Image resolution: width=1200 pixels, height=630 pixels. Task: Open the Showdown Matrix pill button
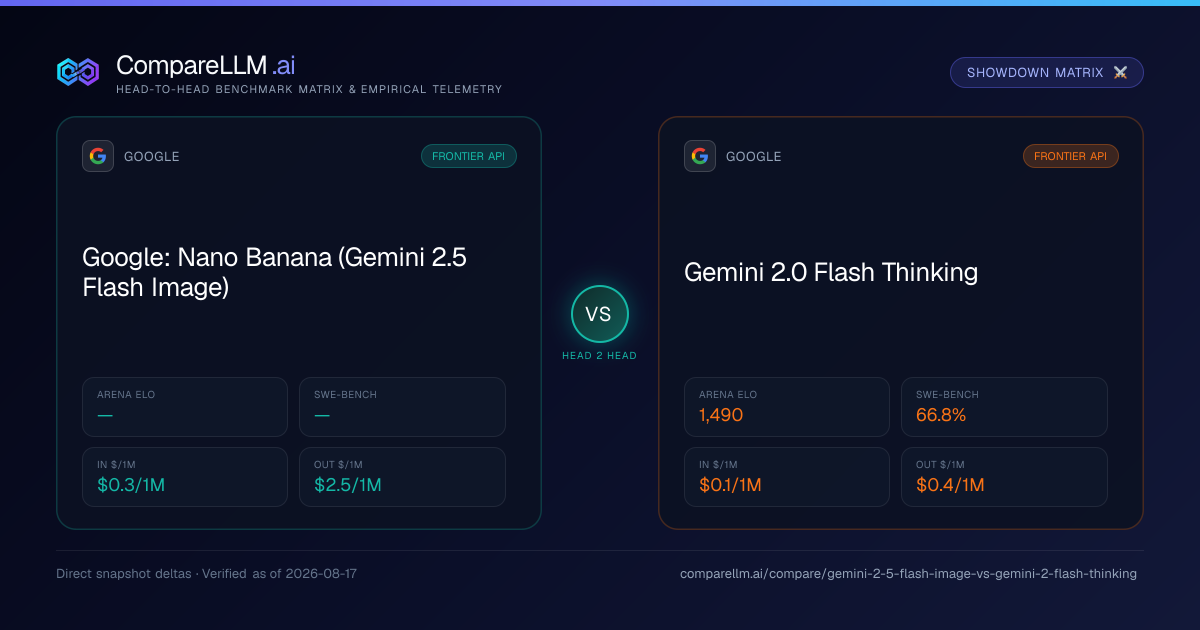(x=1046, y=73)
